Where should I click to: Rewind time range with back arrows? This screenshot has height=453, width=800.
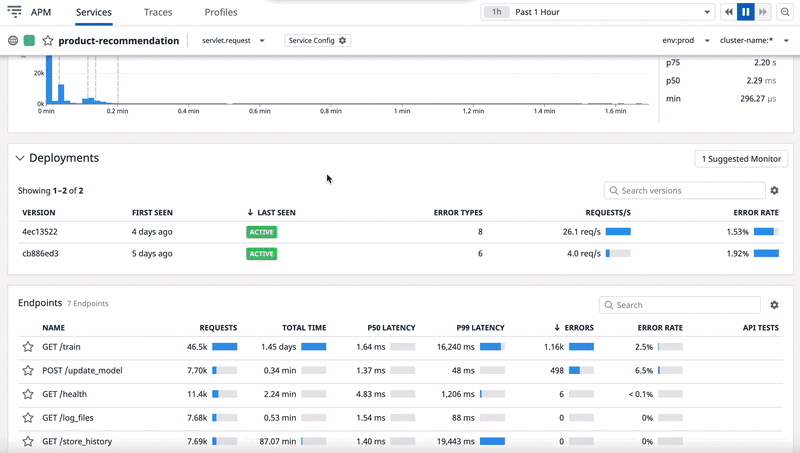[728, 12]
